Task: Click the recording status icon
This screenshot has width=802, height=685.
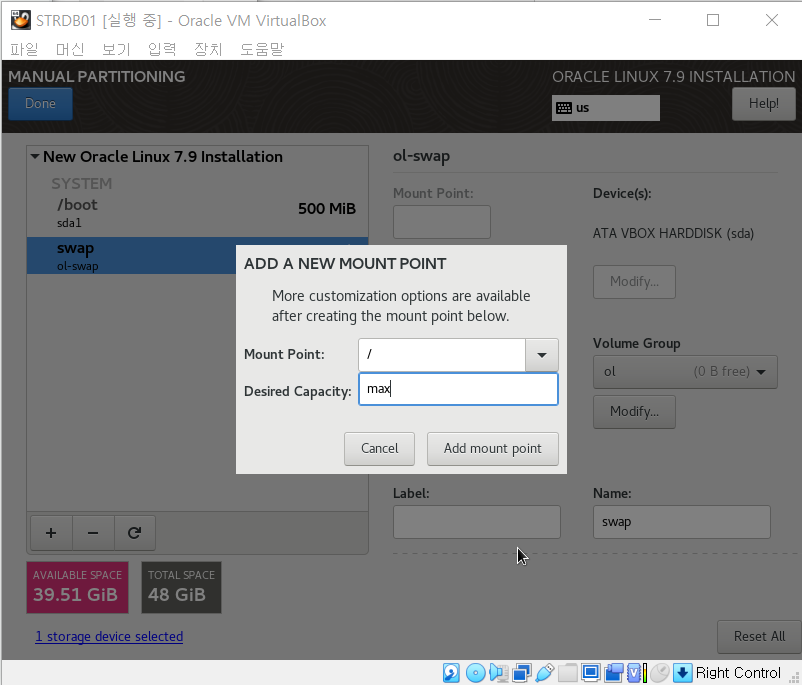Action: click(614, 673)
